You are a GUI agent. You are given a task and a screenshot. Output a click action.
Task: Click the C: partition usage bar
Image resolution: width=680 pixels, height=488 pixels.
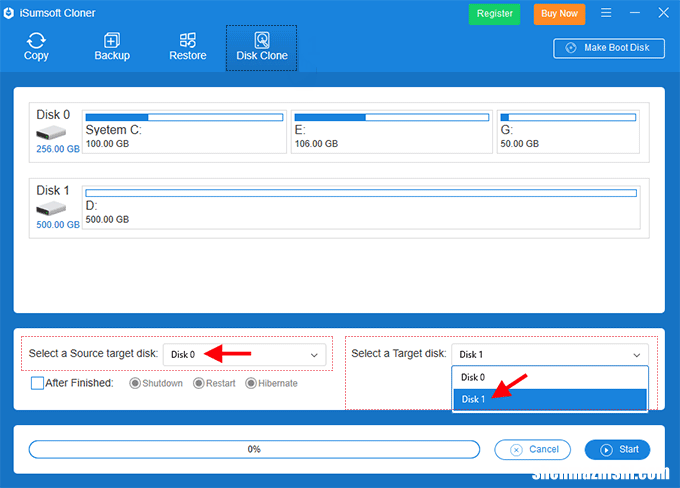(x=184, y=117)
